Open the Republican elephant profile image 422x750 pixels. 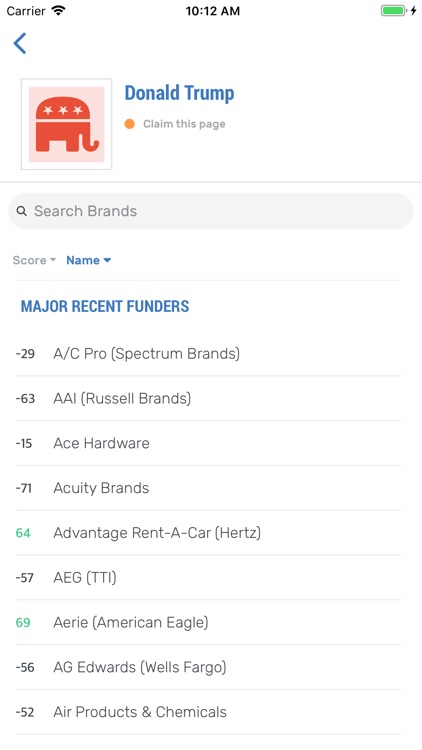click(x=67, y=124)
